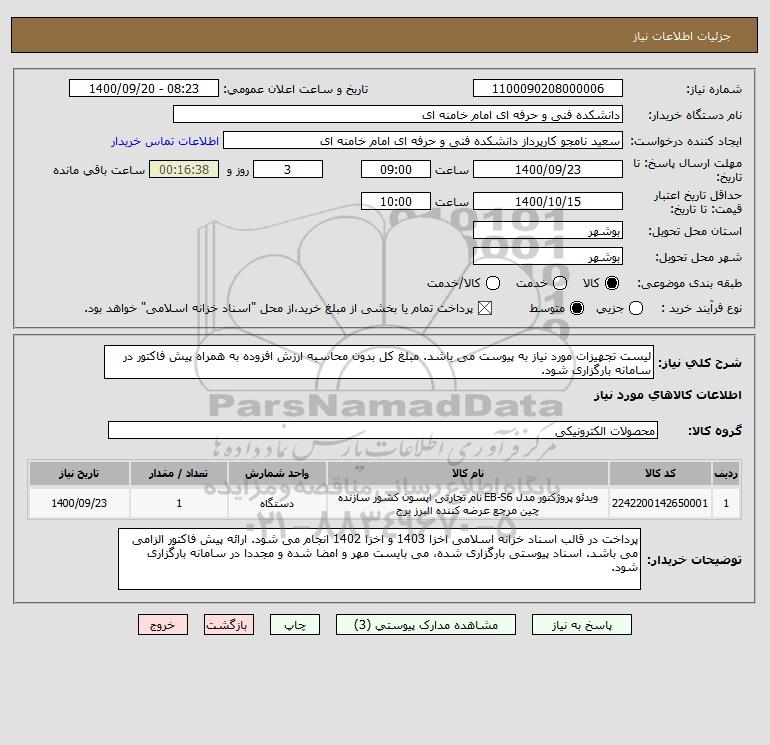The height and width of the screenshot is (745, 770).
Task: Click the response deadline date 1400/09/23 field
Action: coord(548,169)
